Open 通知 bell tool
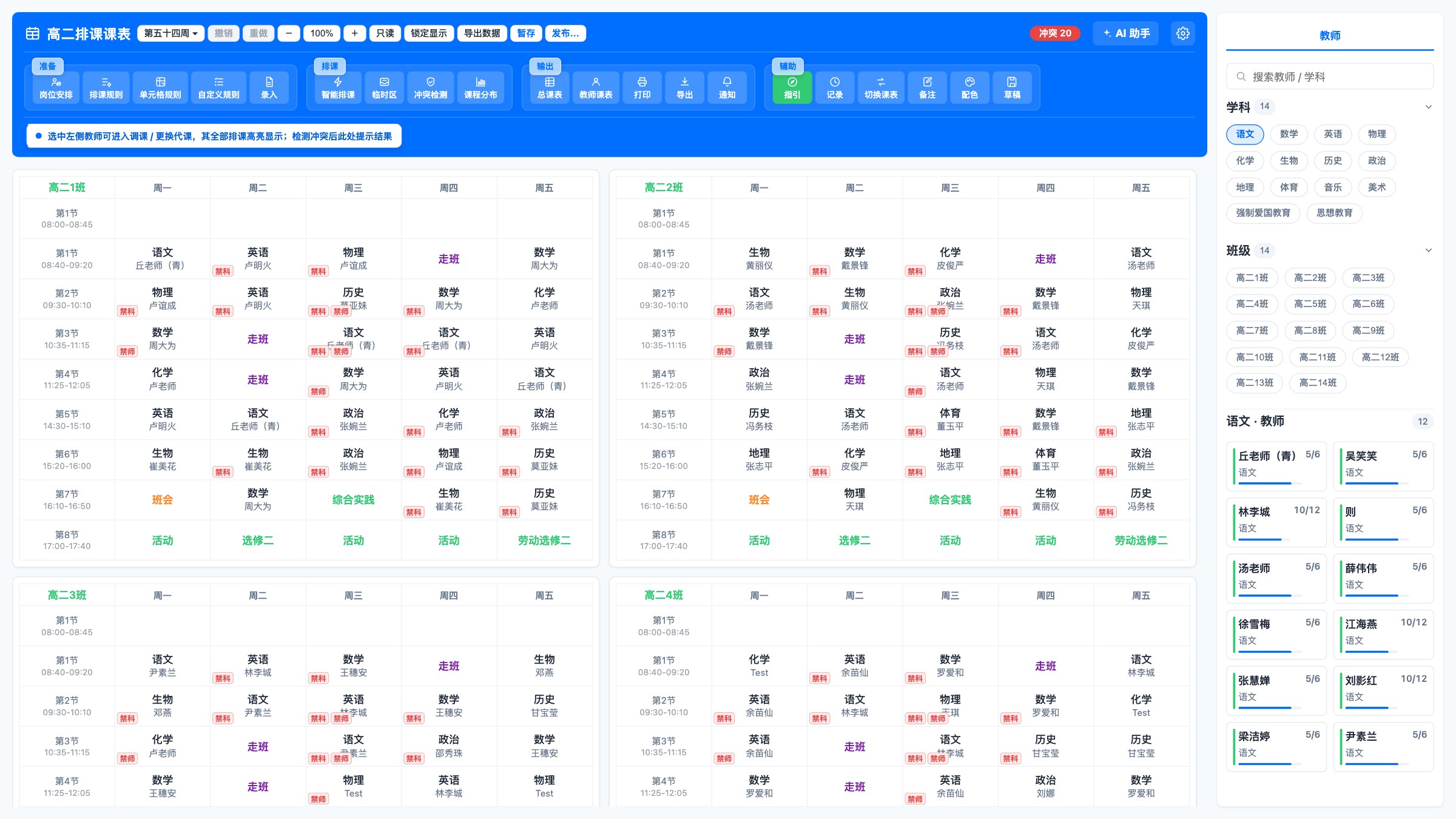This screenshot has width=1456, height=819. [727, 88]
